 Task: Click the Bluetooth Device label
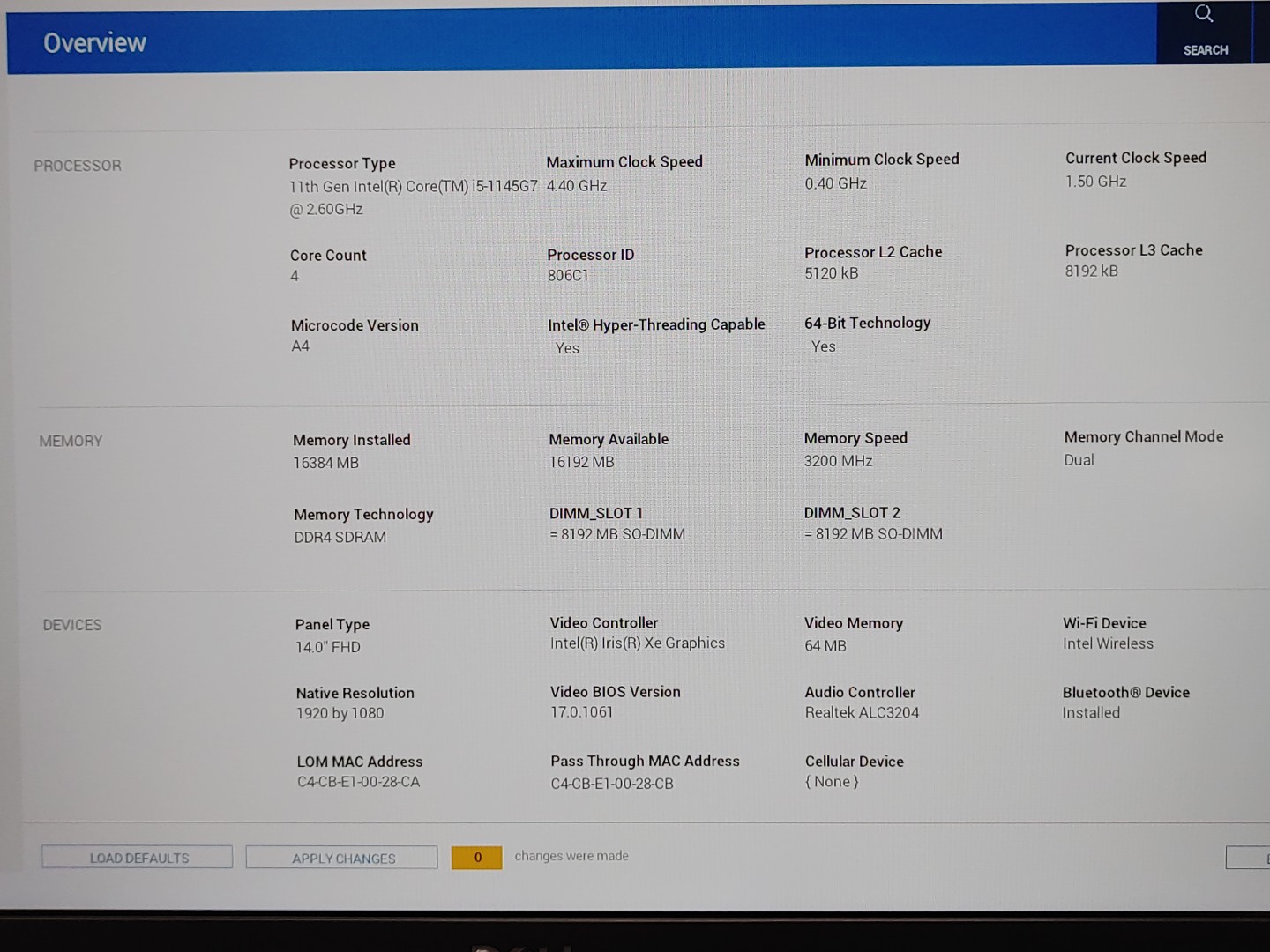1125,693
